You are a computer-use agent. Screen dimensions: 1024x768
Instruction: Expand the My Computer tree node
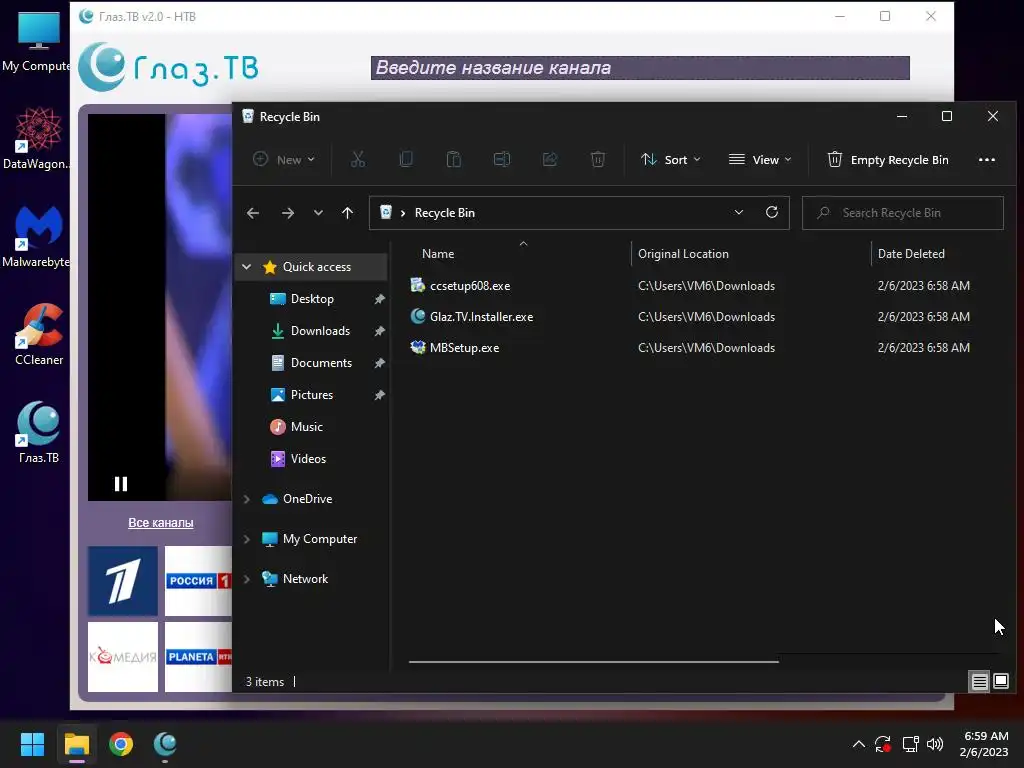(x=247, y=539)
